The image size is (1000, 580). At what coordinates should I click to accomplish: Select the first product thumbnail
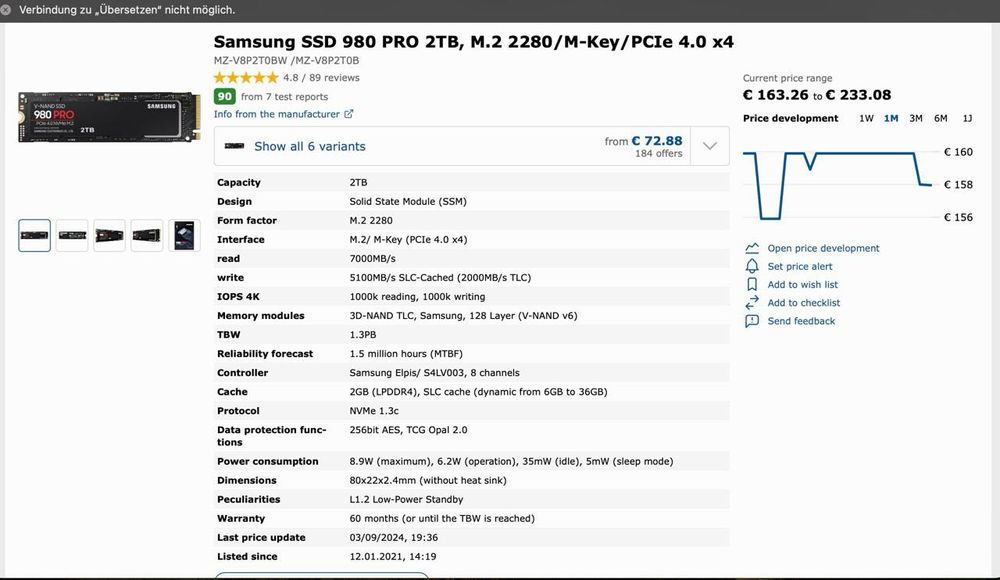tap(35, 236)
